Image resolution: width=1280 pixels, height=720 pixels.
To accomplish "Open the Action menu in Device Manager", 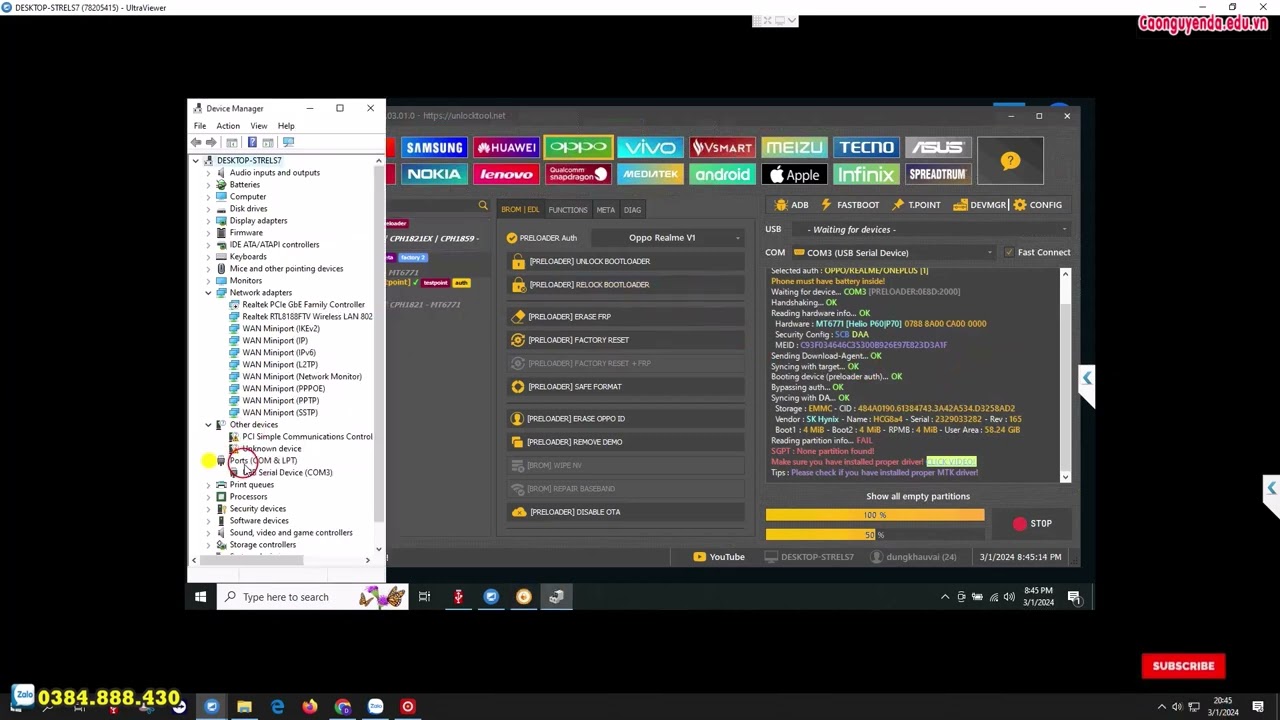I will point(228,126).
